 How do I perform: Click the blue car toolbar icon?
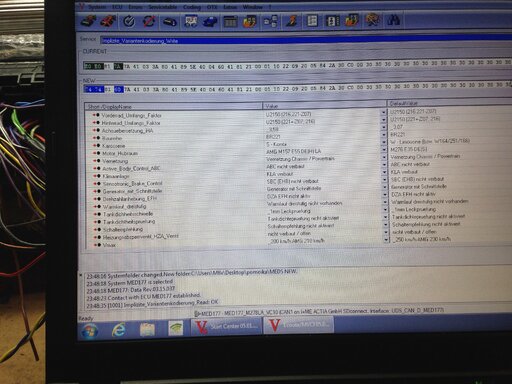[x=210, y=22]
